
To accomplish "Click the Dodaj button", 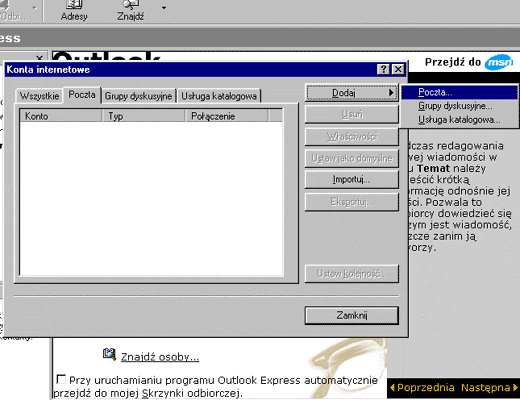I will pos(352,93).
